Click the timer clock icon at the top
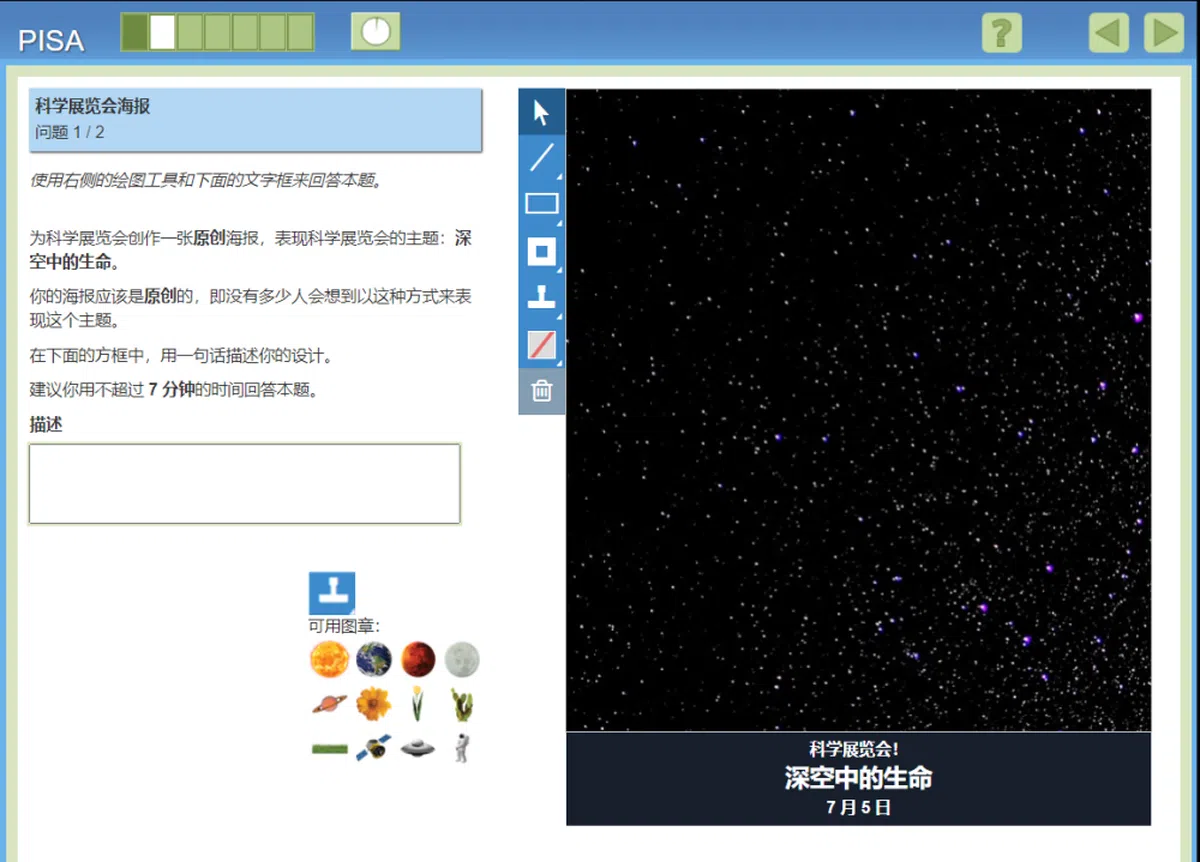 (x=375, y=31)
